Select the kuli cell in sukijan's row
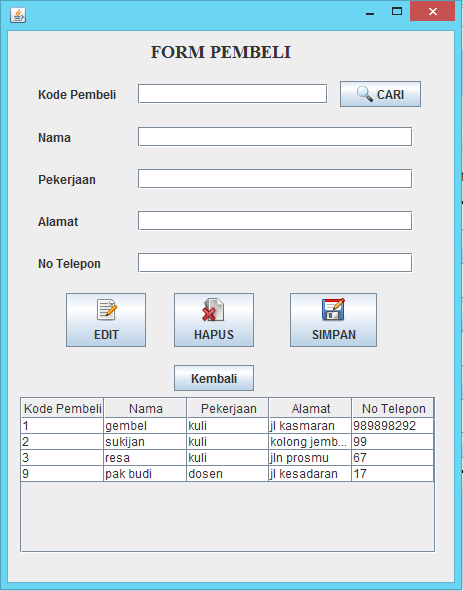The image size is (463, 591). click(228, 441)
